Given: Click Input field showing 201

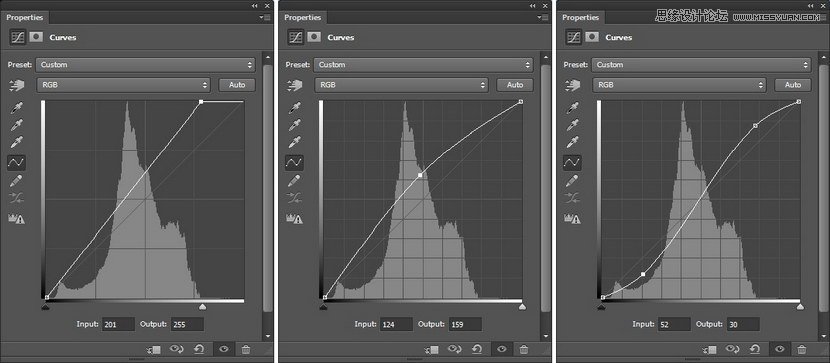Looking at the screenshot, I should tap(119, 324).
